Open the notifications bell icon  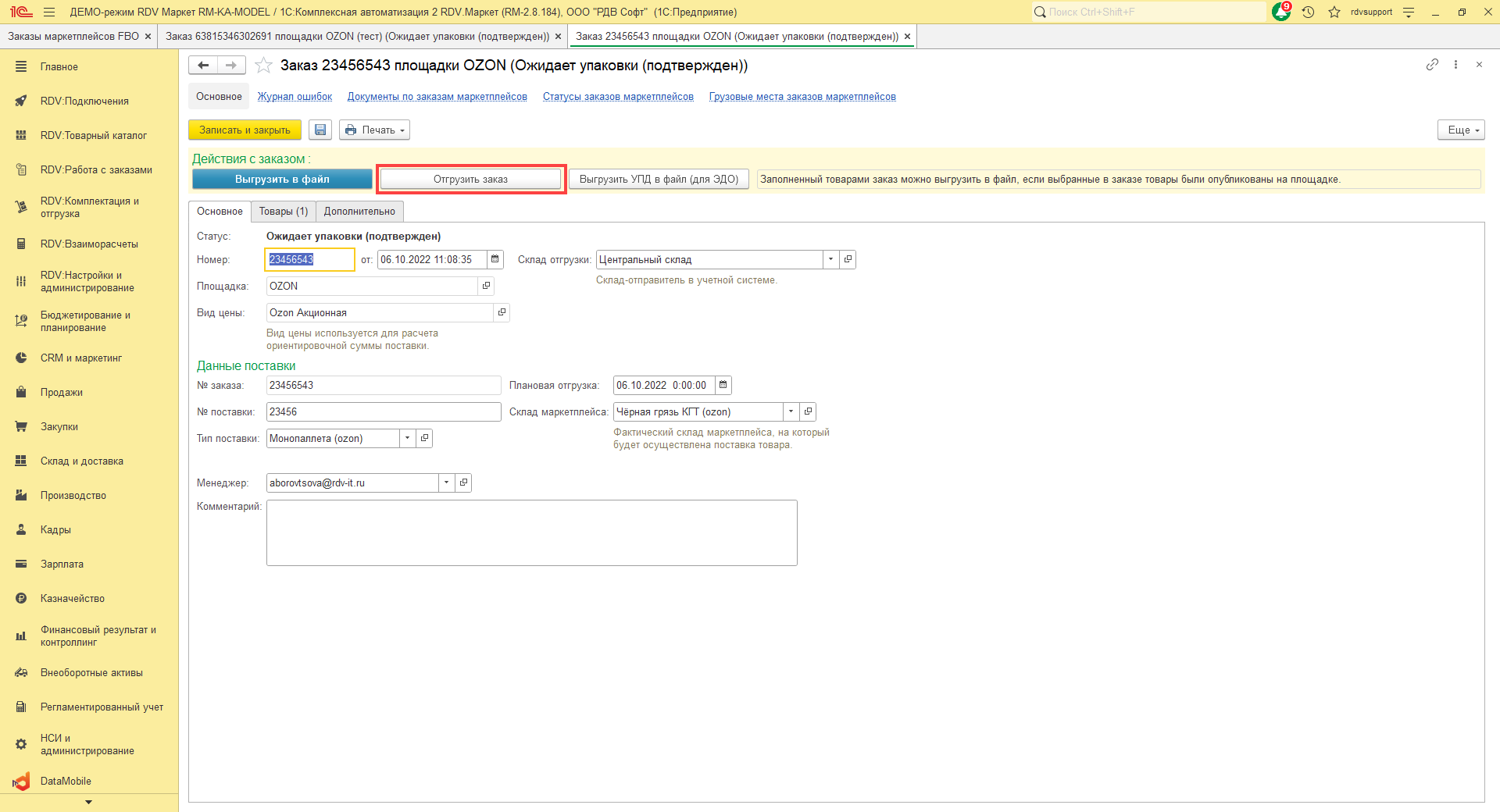click(1281, 12)
